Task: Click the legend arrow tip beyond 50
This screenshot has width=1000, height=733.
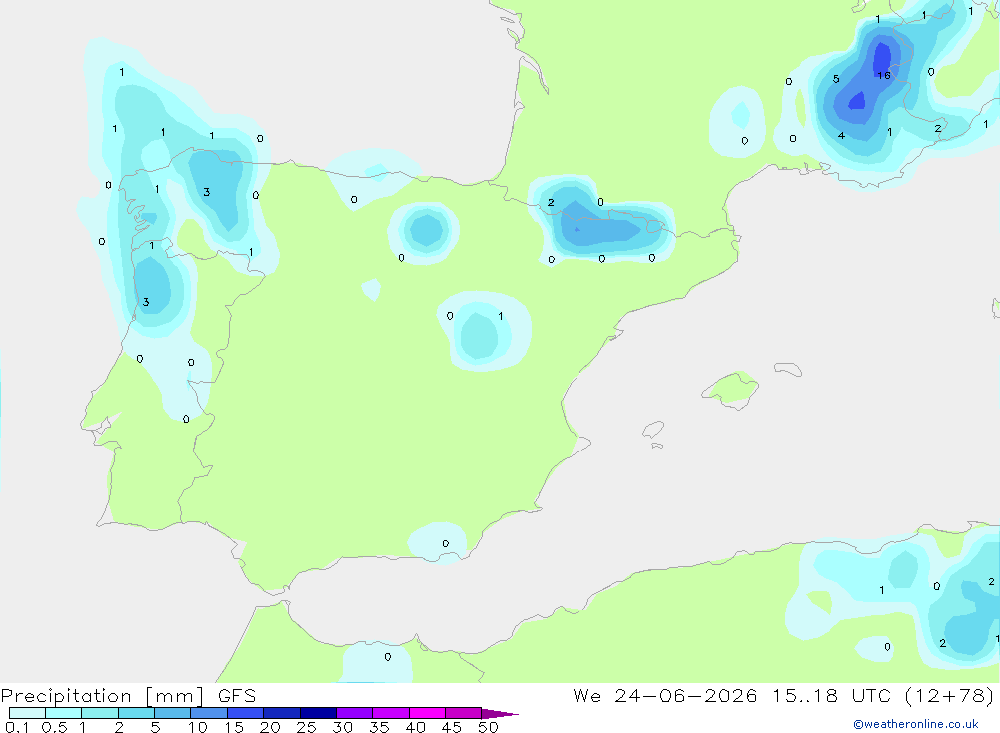Action: pyautogui.click(x=500, y=713)
